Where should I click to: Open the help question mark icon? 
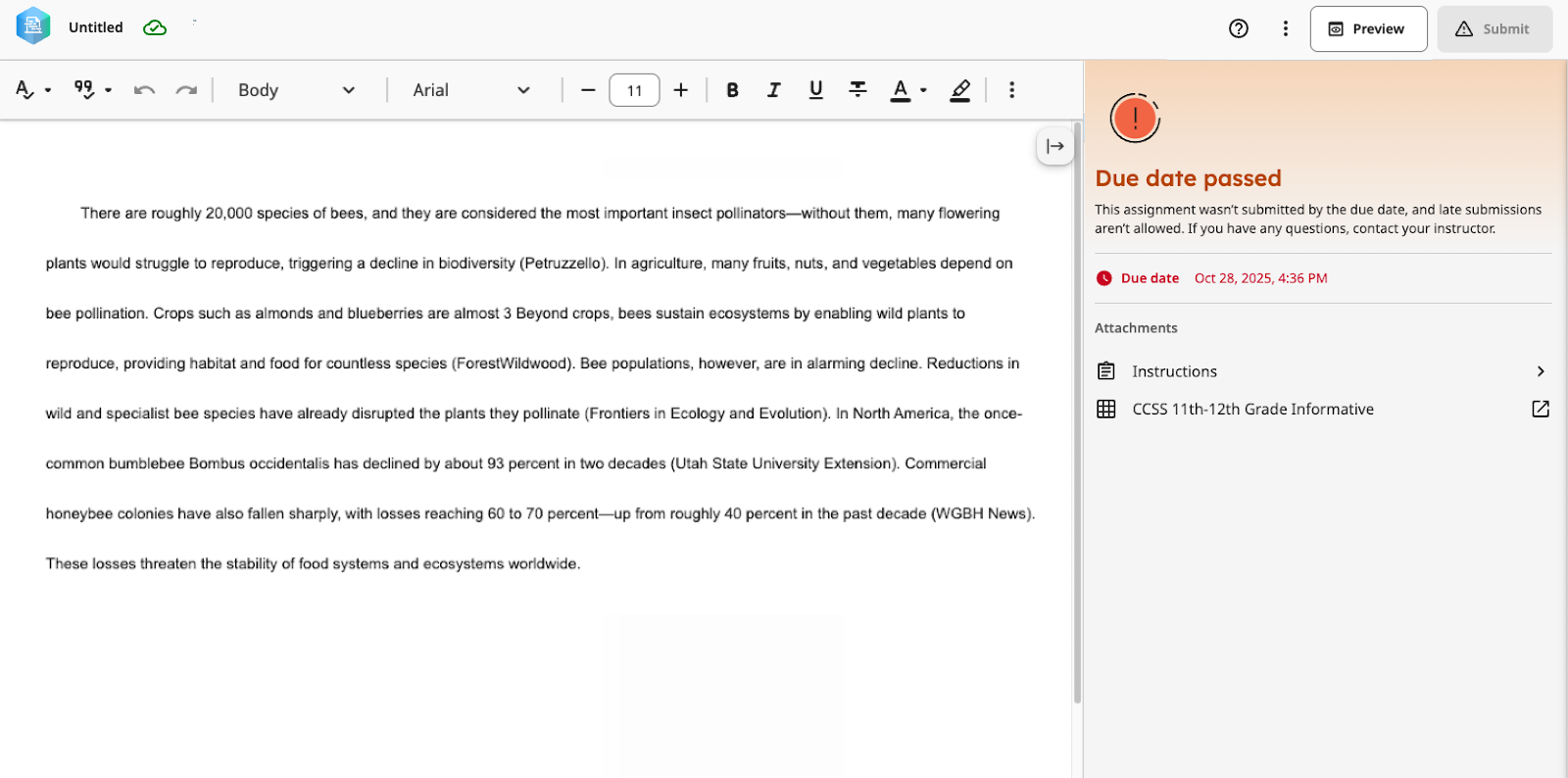pos(1239,28)
